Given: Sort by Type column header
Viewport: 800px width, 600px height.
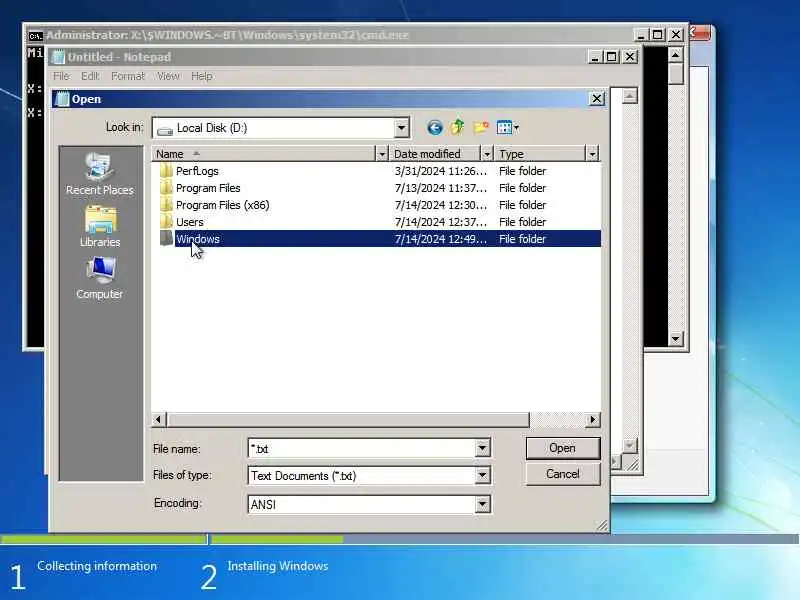Looking at the screenshot, I should point(540,154).
